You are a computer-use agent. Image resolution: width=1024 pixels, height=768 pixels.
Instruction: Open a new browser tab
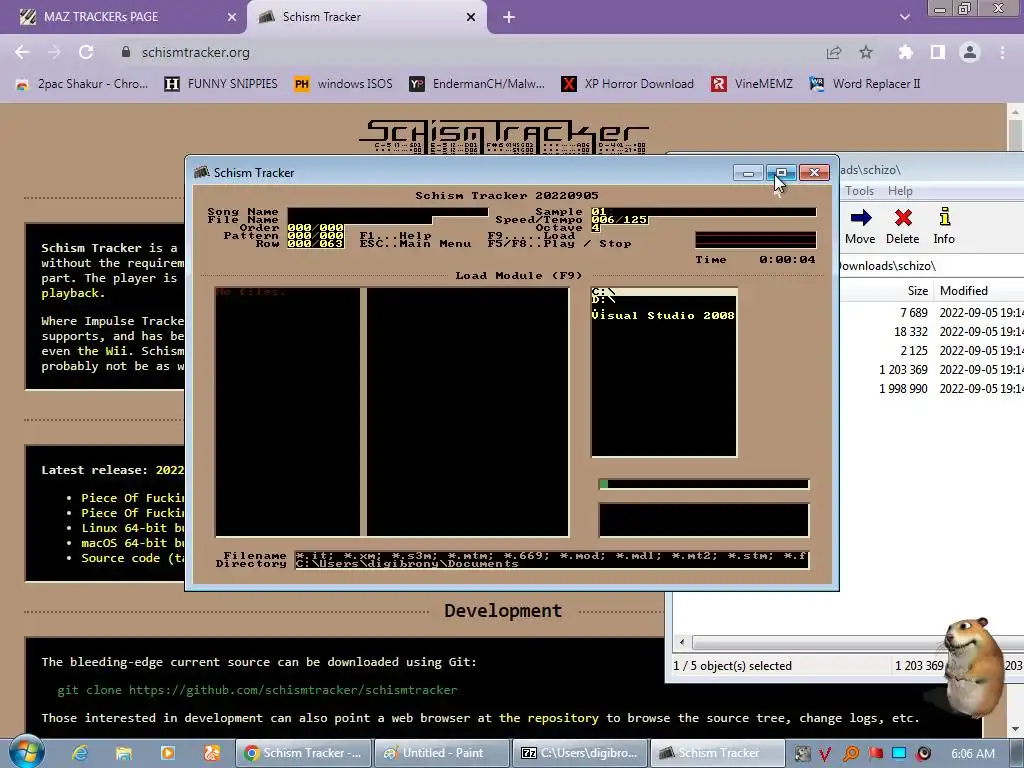(509, 17)
